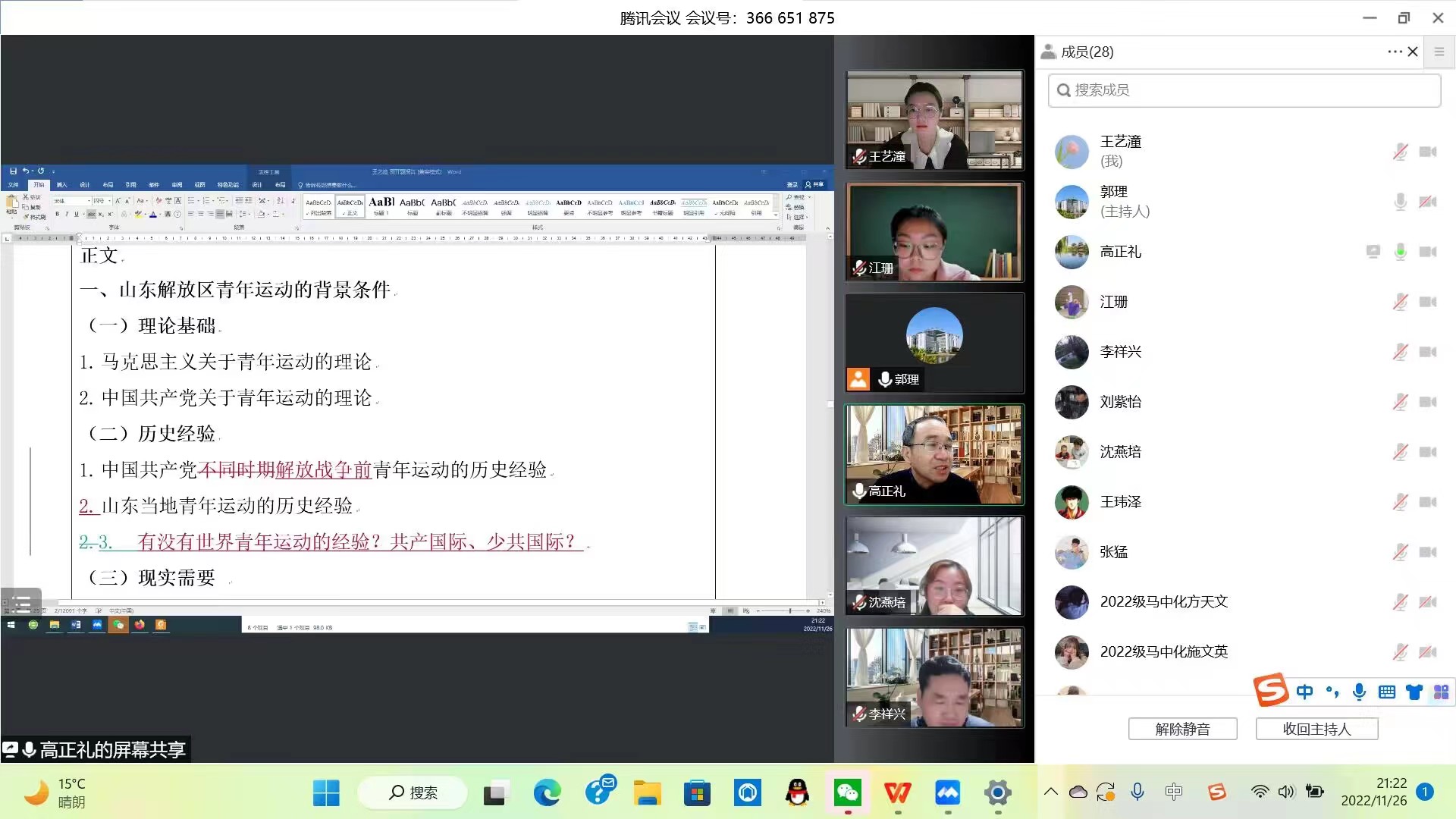Viewport: 1456px width, 819px height.
Task: Click the Sogou input method S logo
Action: point(1271,690)
